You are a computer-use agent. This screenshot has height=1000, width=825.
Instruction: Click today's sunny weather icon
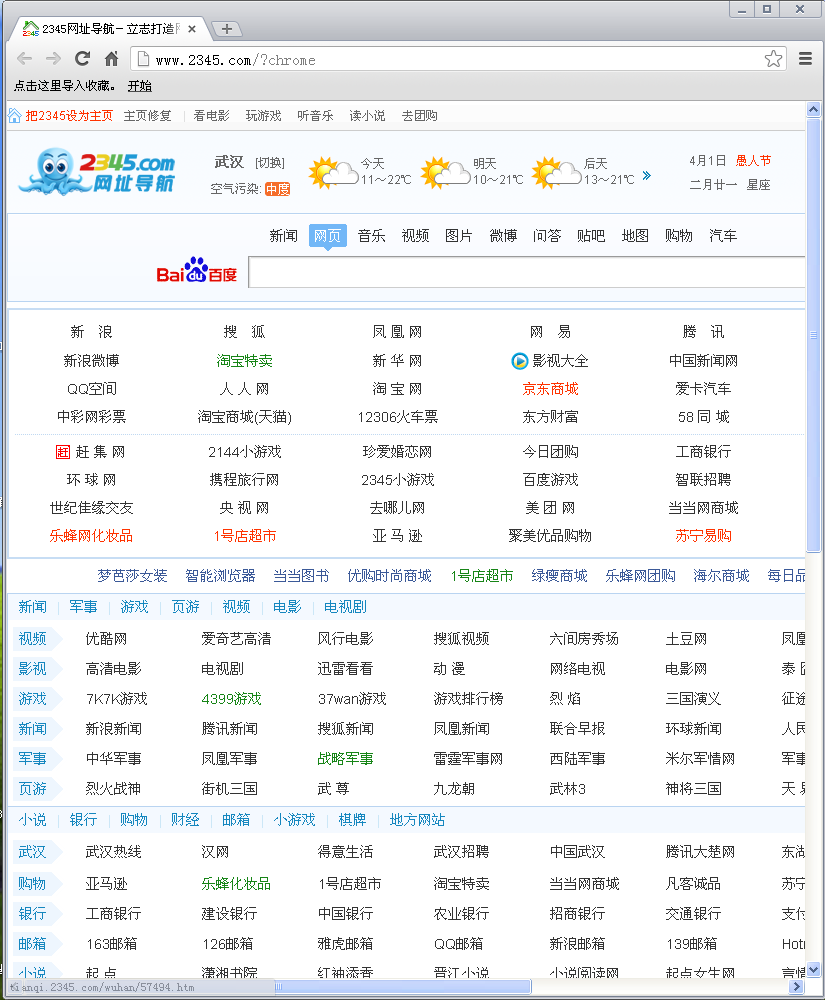pos(333,172)
